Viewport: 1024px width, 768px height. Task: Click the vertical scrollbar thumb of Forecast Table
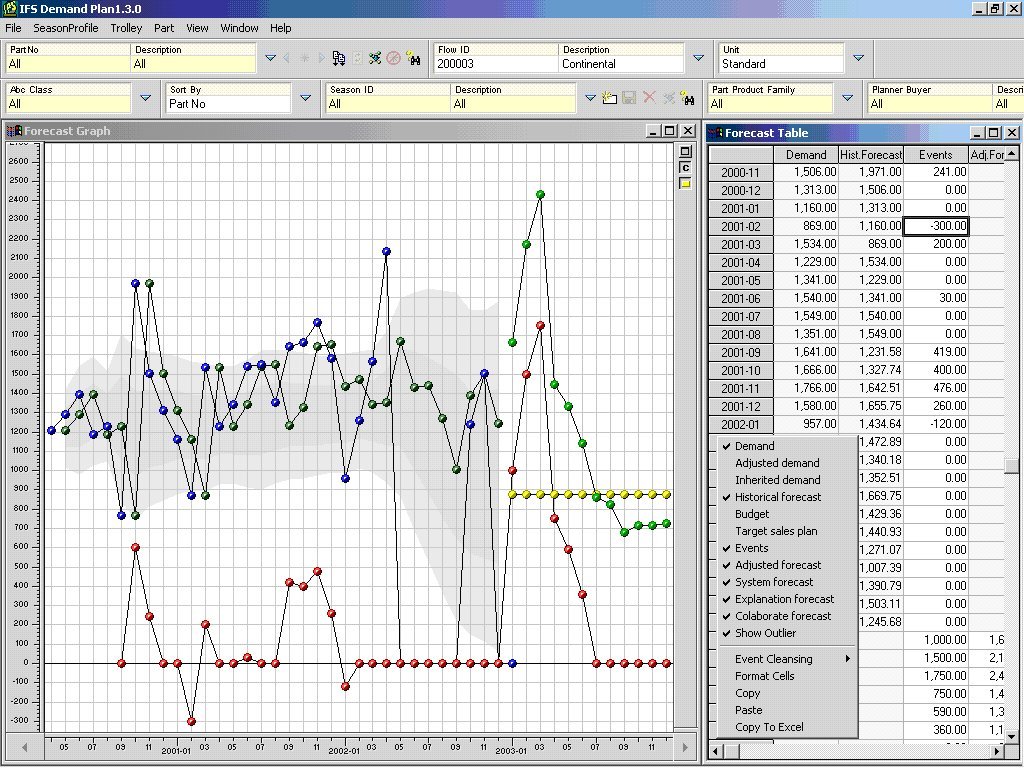click(x=1011, y=466)
